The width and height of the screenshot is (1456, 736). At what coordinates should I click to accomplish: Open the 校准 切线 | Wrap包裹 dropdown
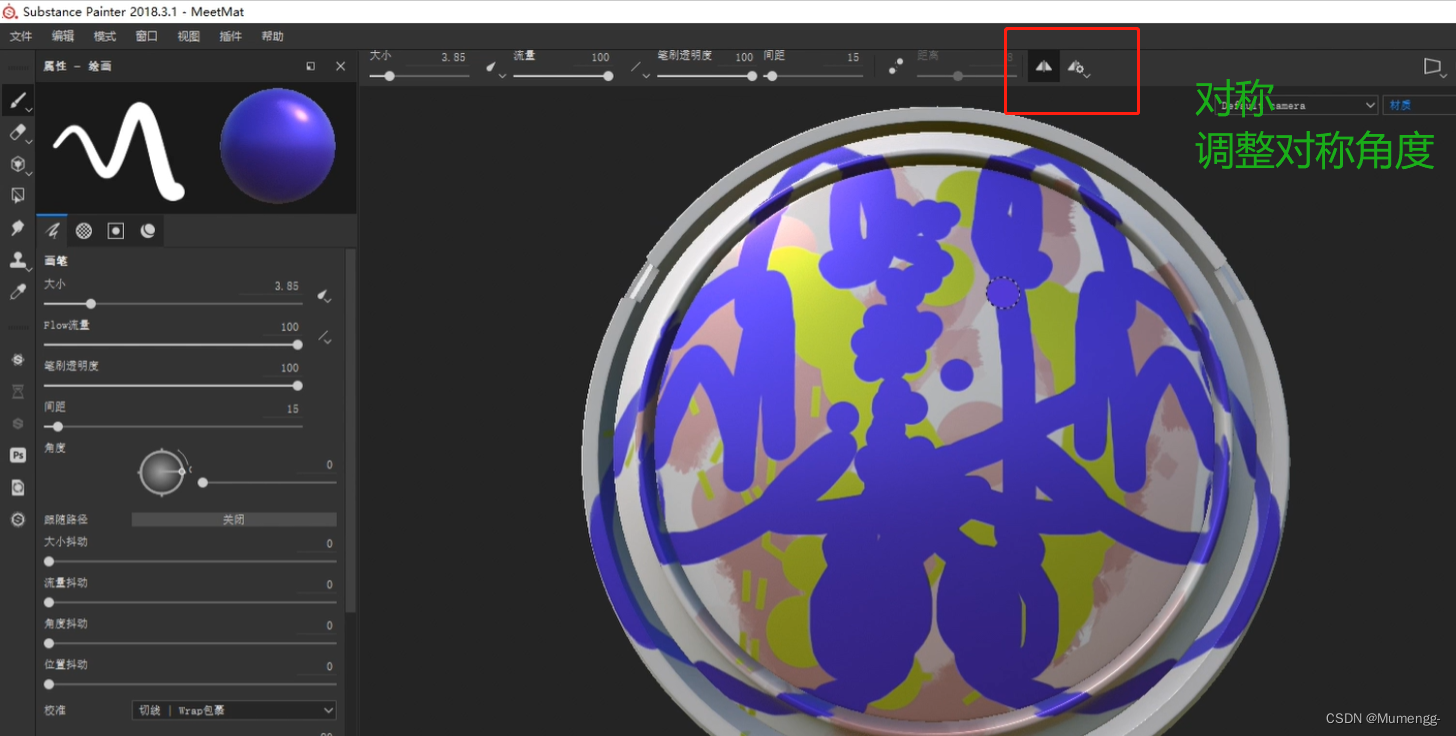pos(234,710)
